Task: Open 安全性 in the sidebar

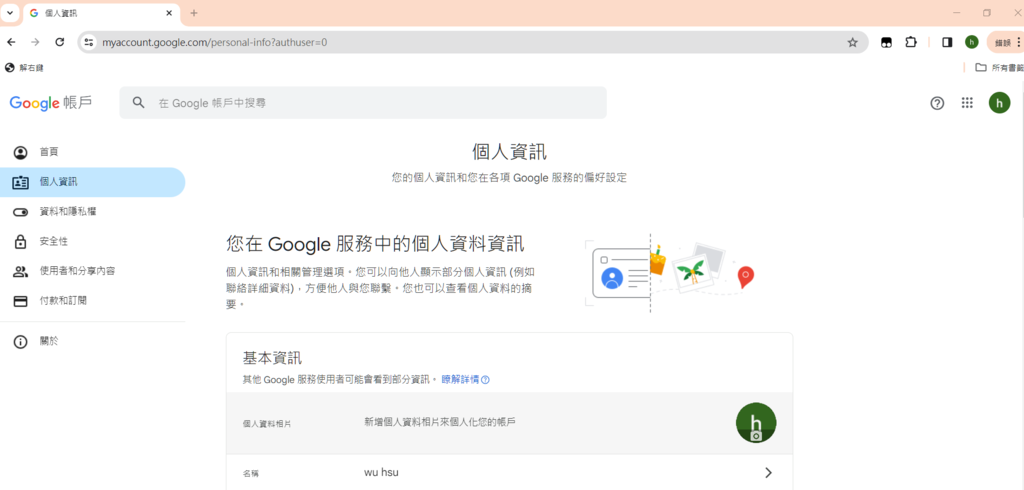Action: point(93,242)
